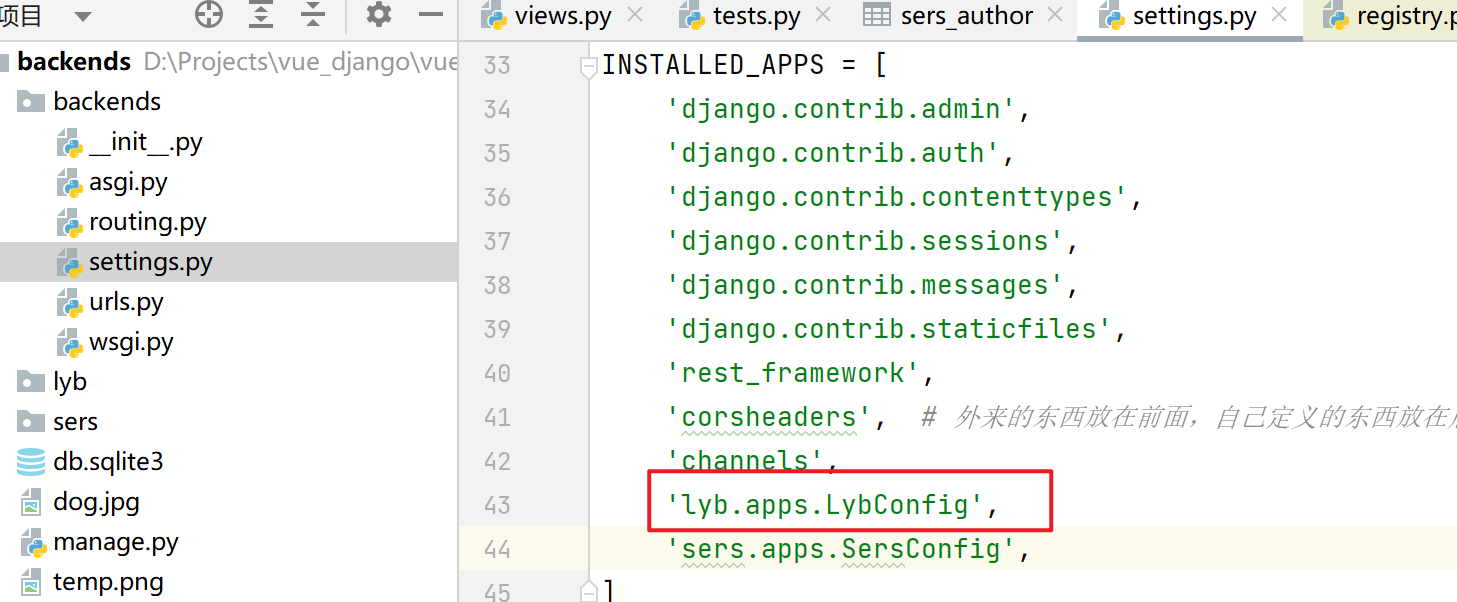Expand the lyb folder

pos(70,382)
